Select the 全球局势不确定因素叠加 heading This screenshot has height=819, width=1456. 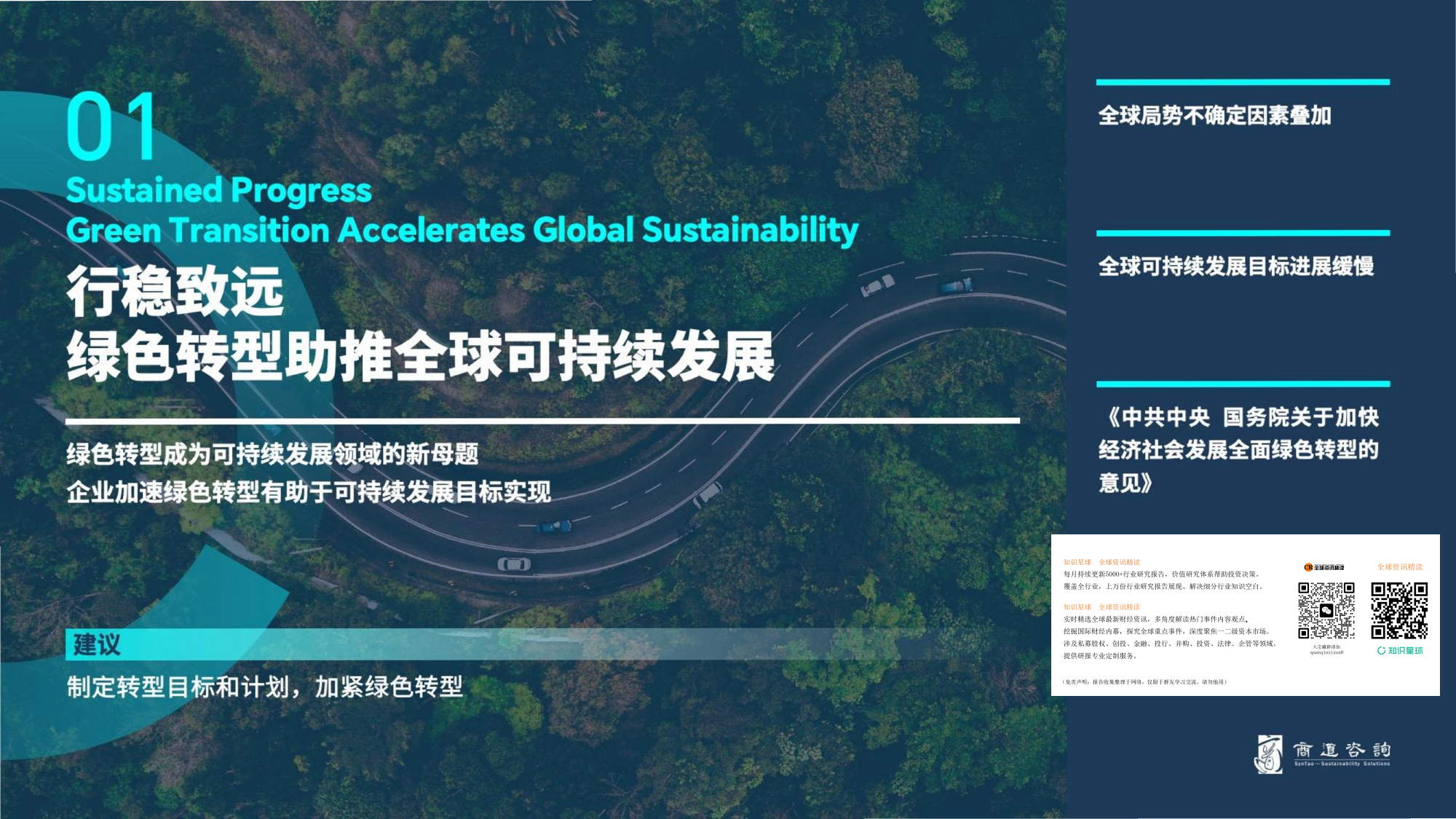pyautogui.click(x=1214, y=115)
